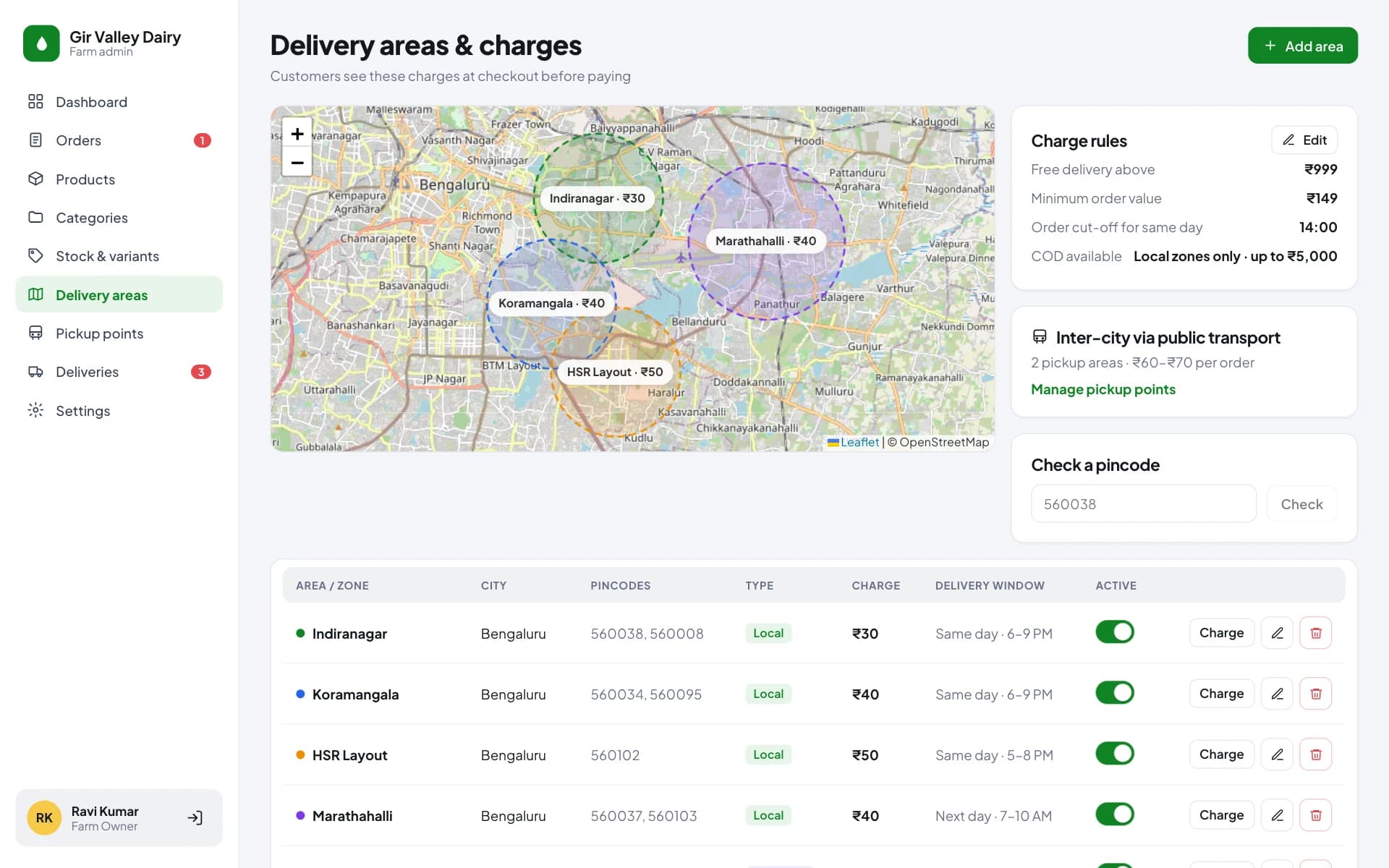The width and height of the screenshot is (1389, 868).
Task: Delete the Koramangala area
Action: tap(1316, 694)
